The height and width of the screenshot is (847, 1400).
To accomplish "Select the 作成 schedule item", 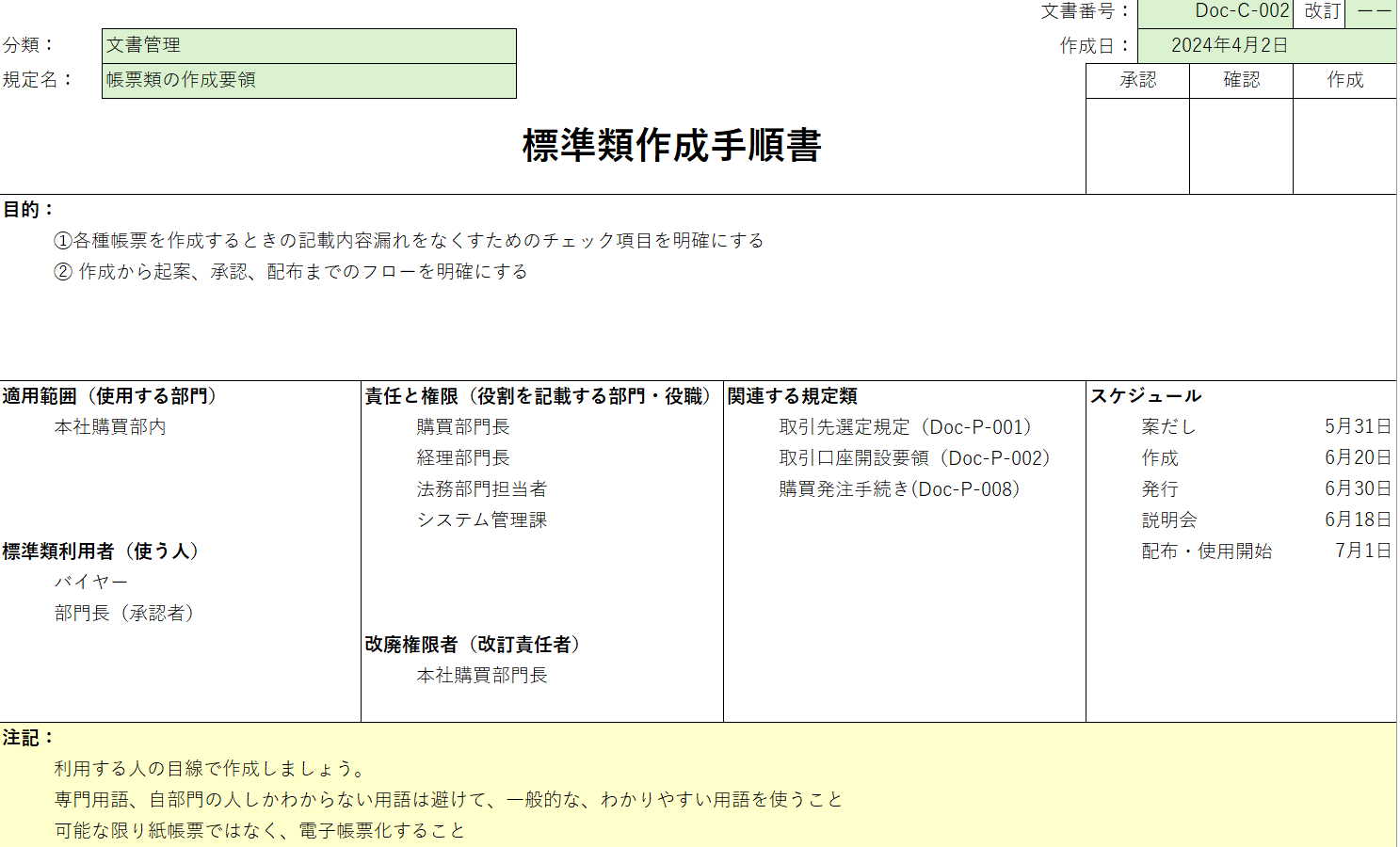I will (1160, 457).
